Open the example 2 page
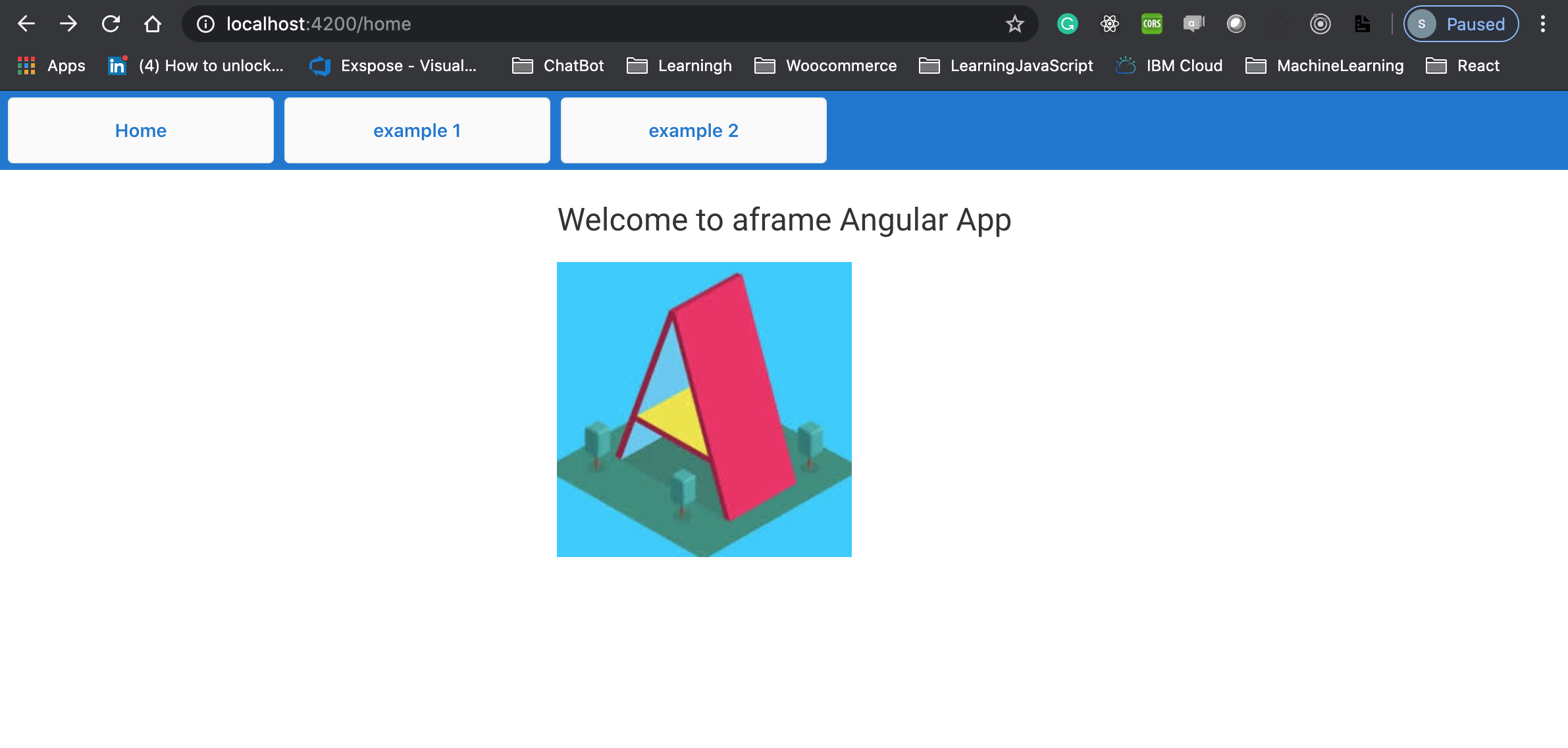Viewport: 1568px width, 748px height. tap(694, 130)
